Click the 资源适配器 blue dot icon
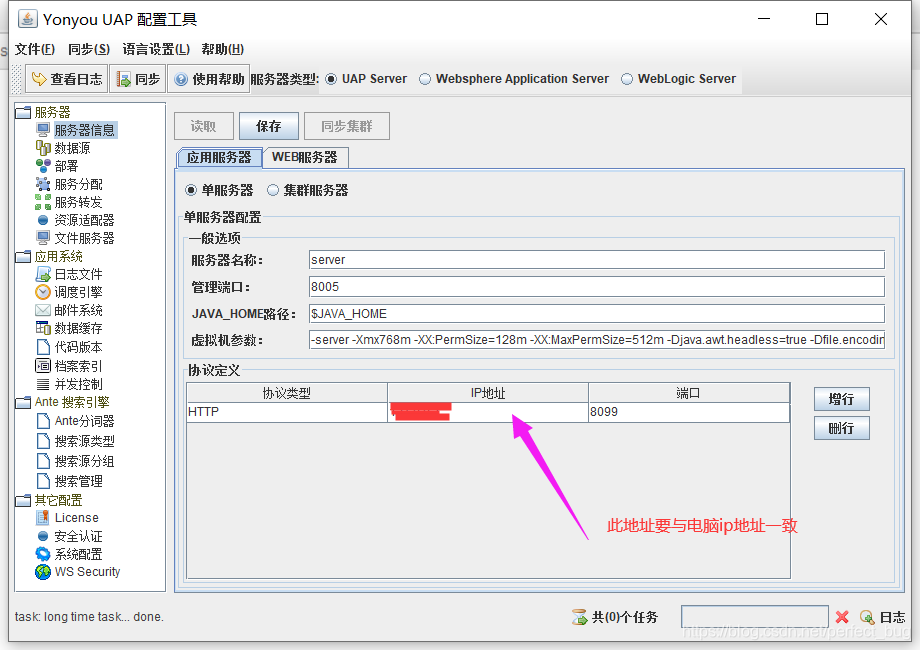Screen dimensions: 920x650 tap(43, 221)
